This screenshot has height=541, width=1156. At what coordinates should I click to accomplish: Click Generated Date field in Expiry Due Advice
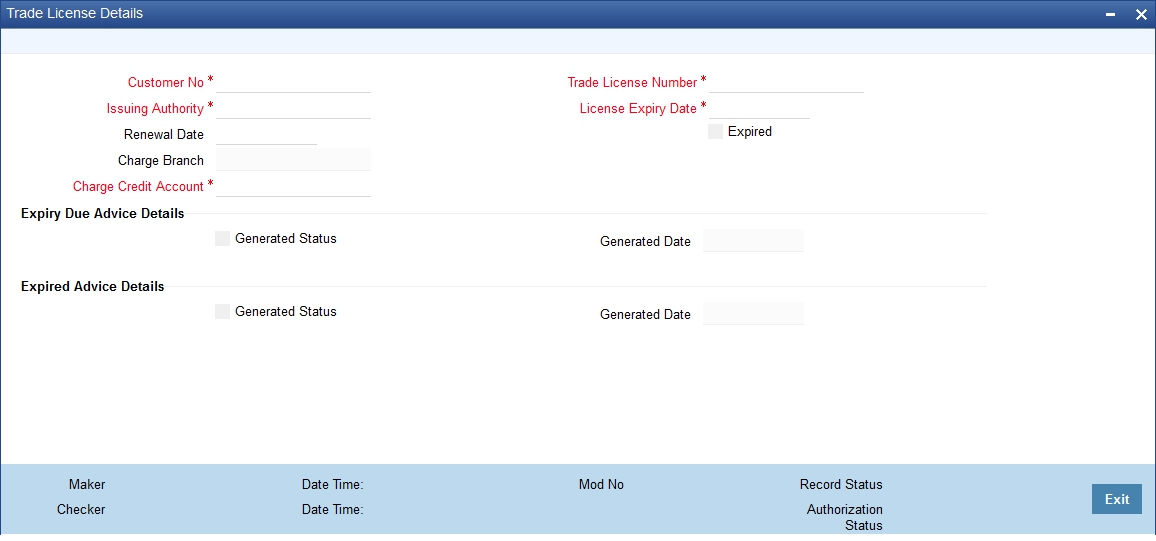coord(753,240)
